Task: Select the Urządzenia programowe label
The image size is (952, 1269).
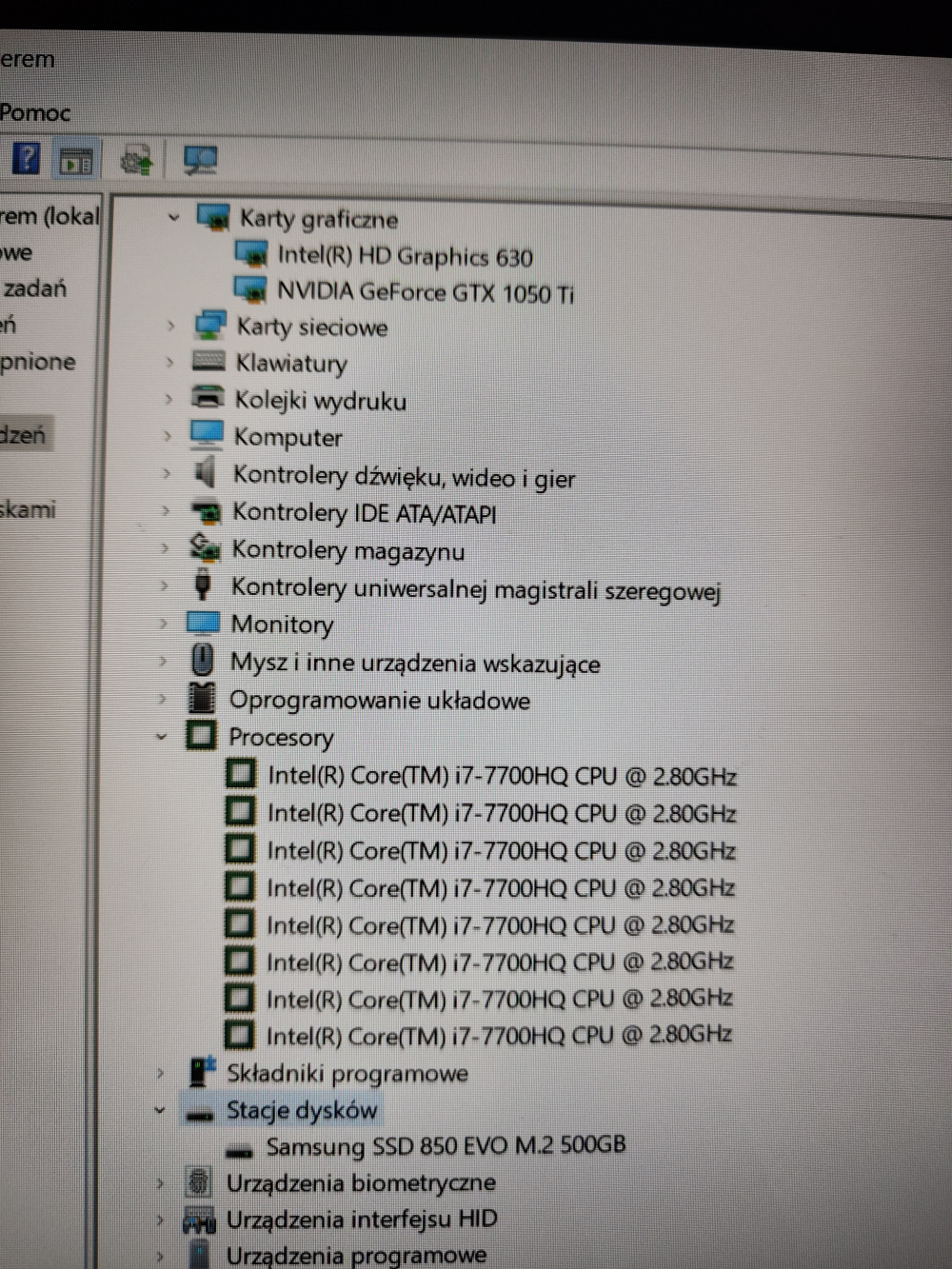Action: (356, 1256)
